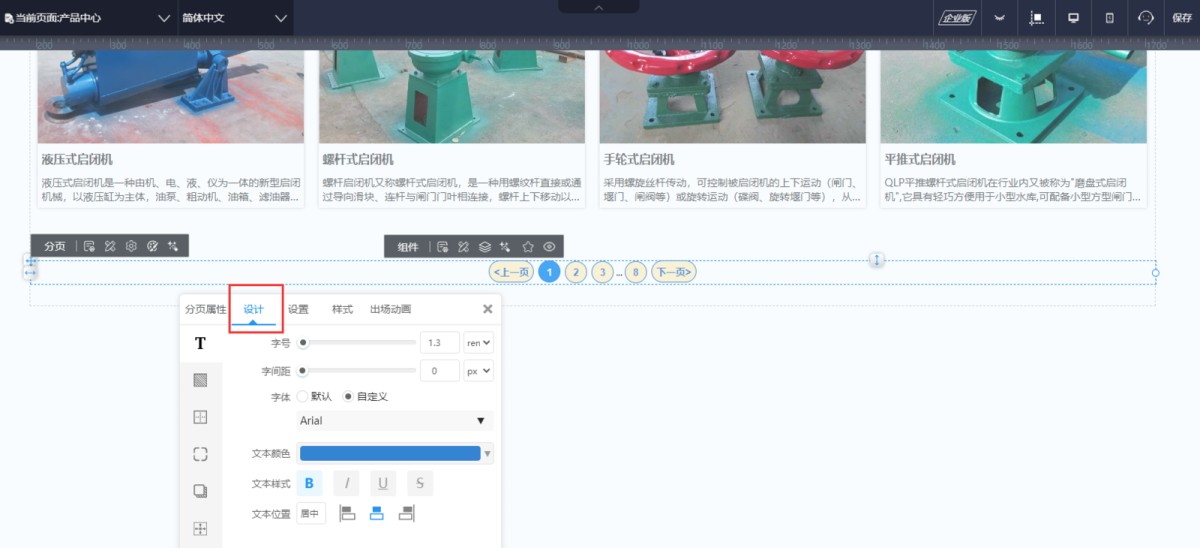Image resolution: width=1200 pixels, height=548 pixels.
Task: Open the Arial font family dropdown
Action: pos(394,421)
